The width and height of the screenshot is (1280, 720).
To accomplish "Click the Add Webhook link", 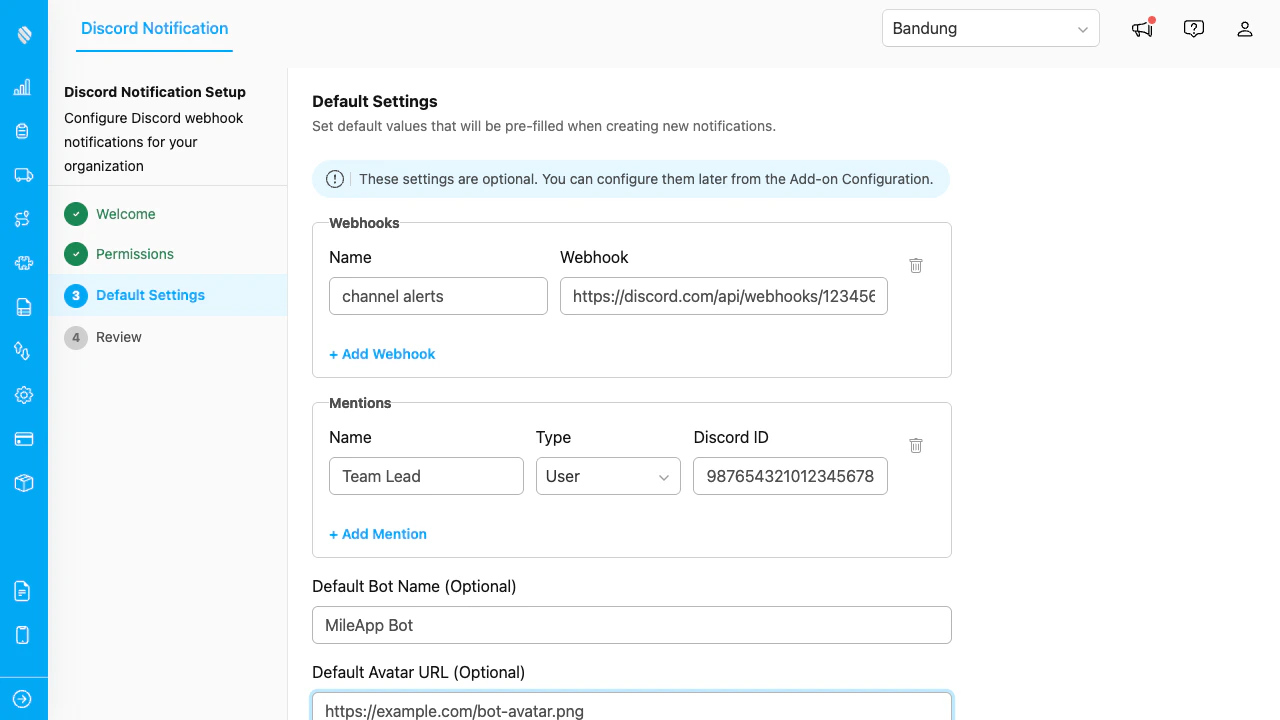I will click(382, 354).
